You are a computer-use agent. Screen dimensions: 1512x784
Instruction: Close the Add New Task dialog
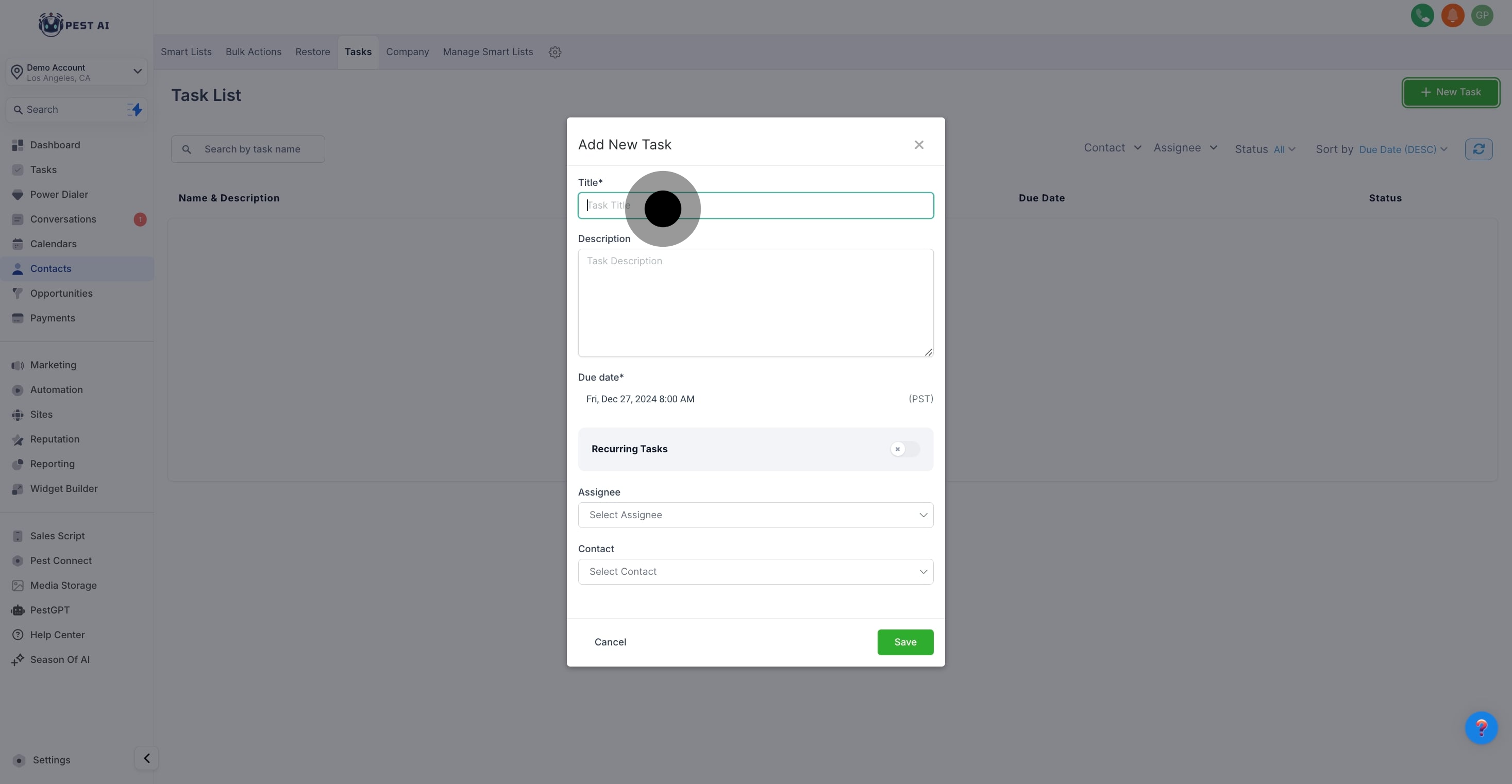[919, 145]
